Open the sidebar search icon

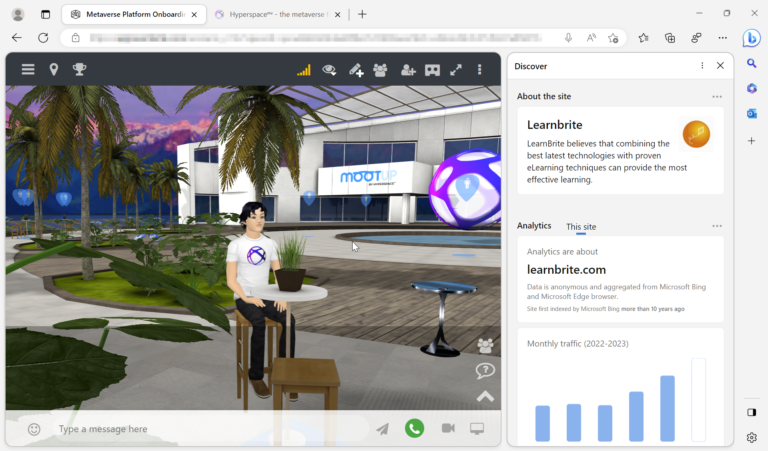pos(752,63)
